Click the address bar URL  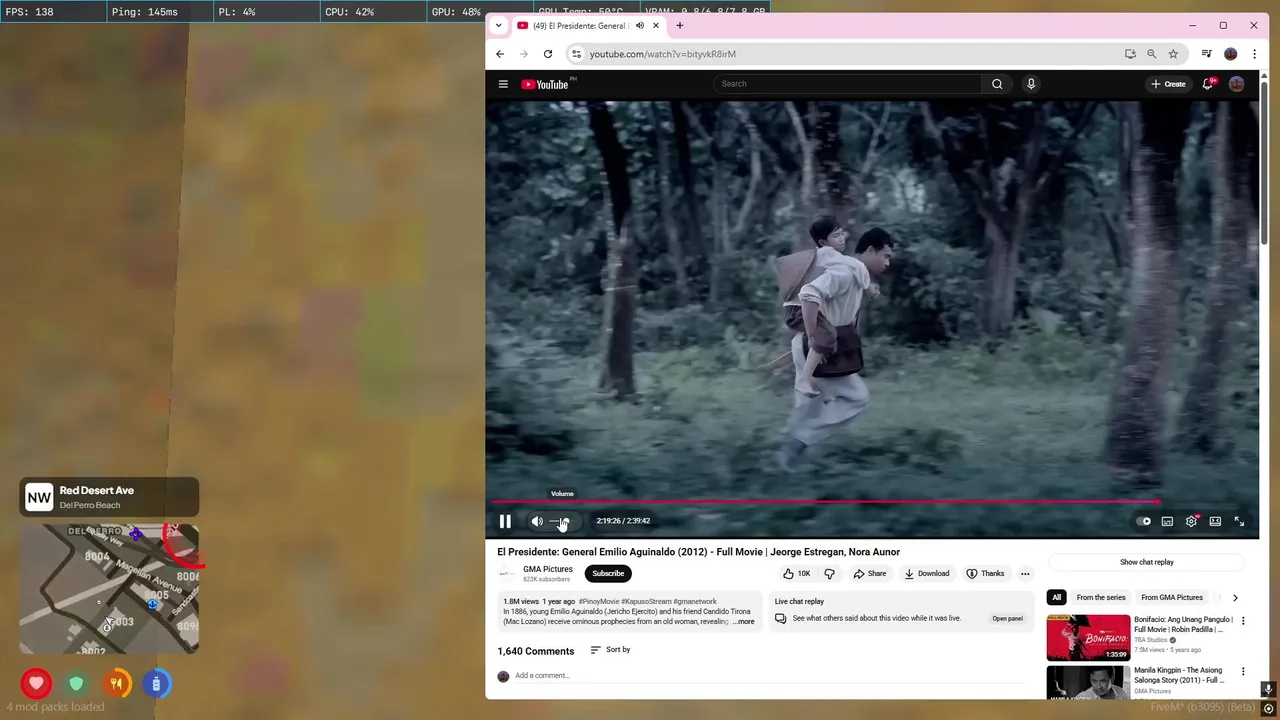[x=663, y=54]
